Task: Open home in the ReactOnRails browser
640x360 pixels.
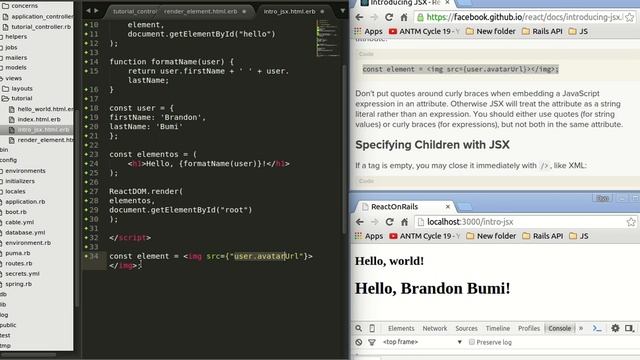Action: pos(404,222)
